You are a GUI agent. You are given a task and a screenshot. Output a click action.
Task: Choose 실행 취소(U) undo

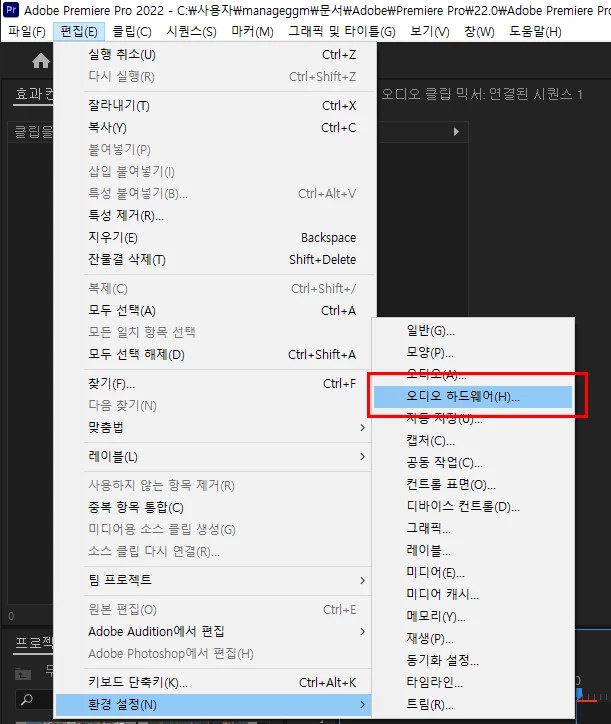click(215, 54)
